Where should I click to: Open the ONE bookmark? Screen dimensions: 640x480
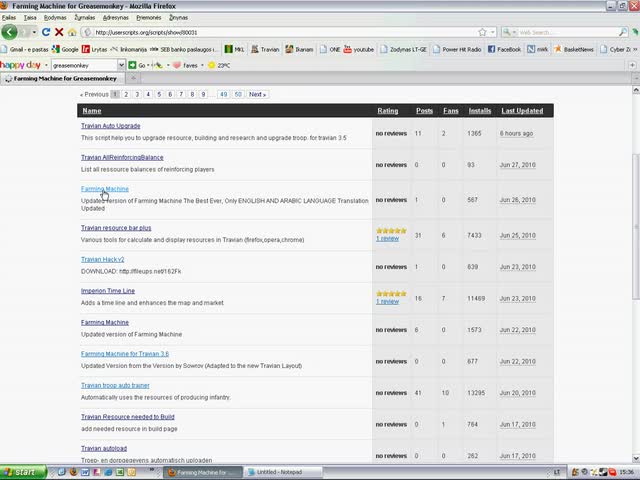[x=330, y=49]
